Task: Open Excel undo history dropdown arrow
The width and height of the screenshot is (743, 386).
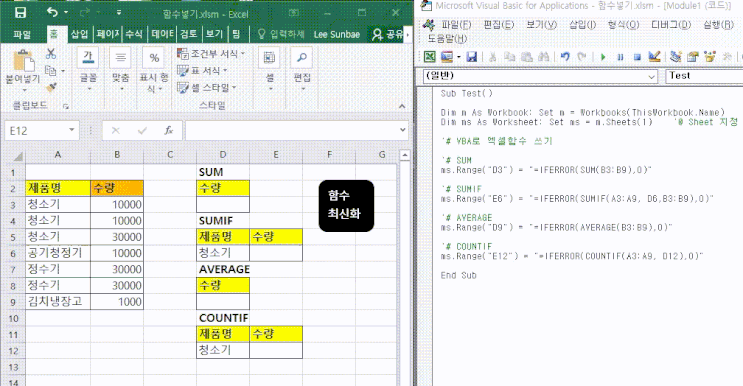Action: 66,12
